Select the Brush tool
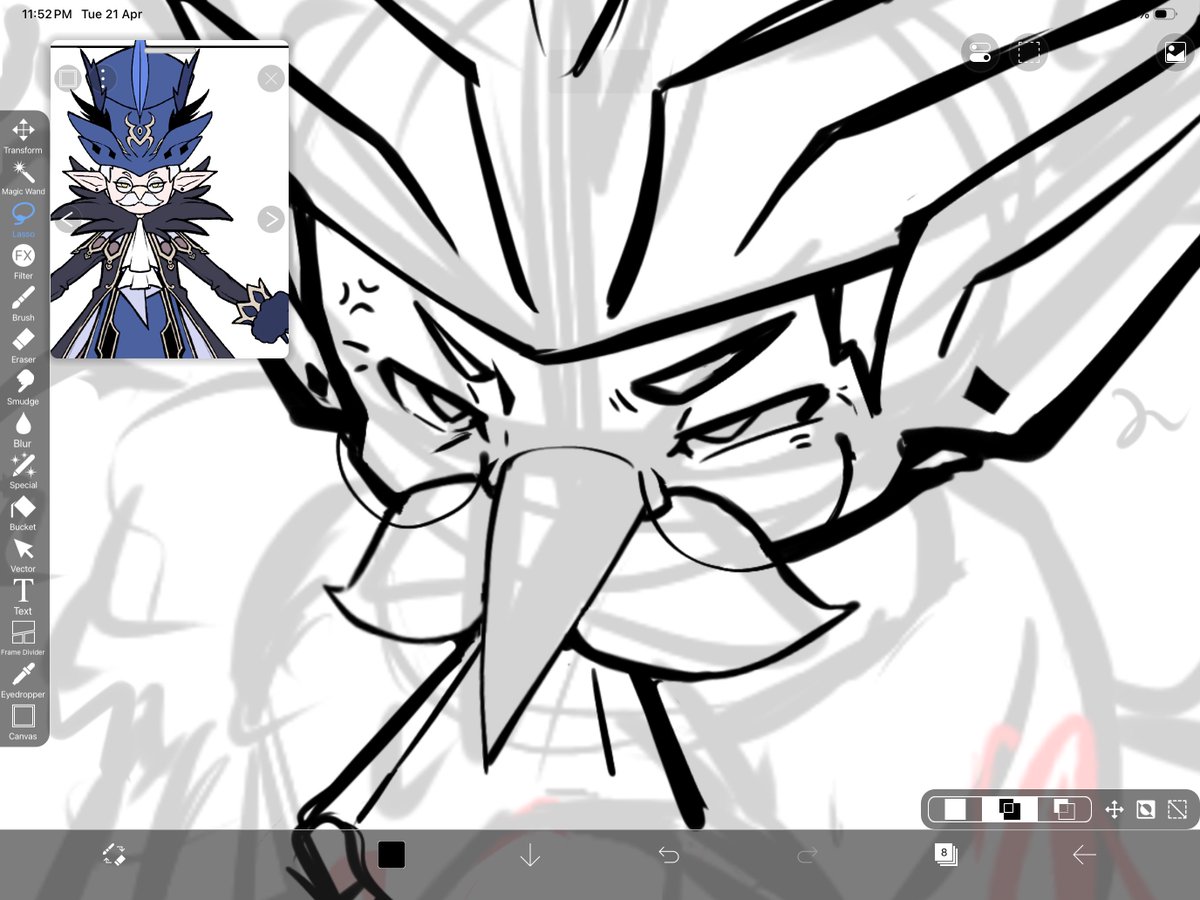The height and width of the screenshot is (900, 1200). pyautogui.click(x=23, y=303)
